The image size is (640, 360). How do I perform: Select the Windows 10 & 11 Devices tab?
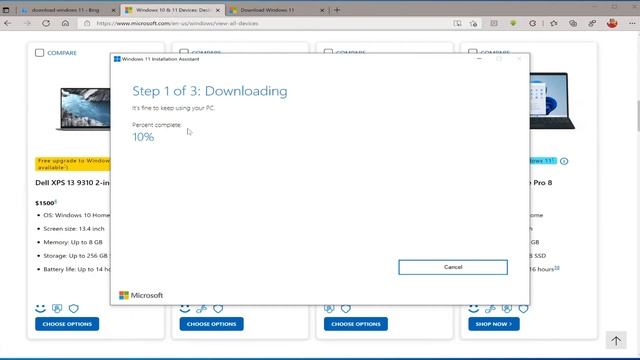click(172, 10)
